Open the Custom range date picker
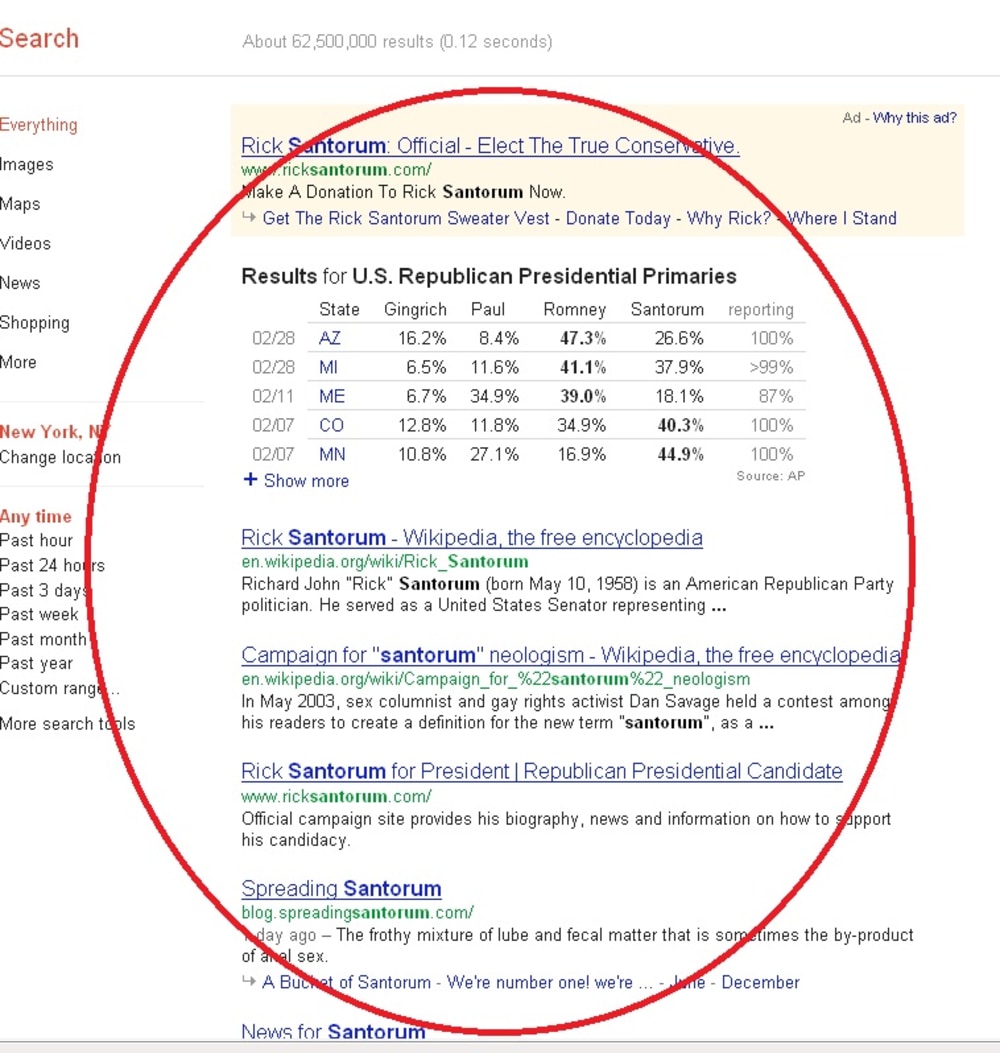 click(x=60, y=688)
